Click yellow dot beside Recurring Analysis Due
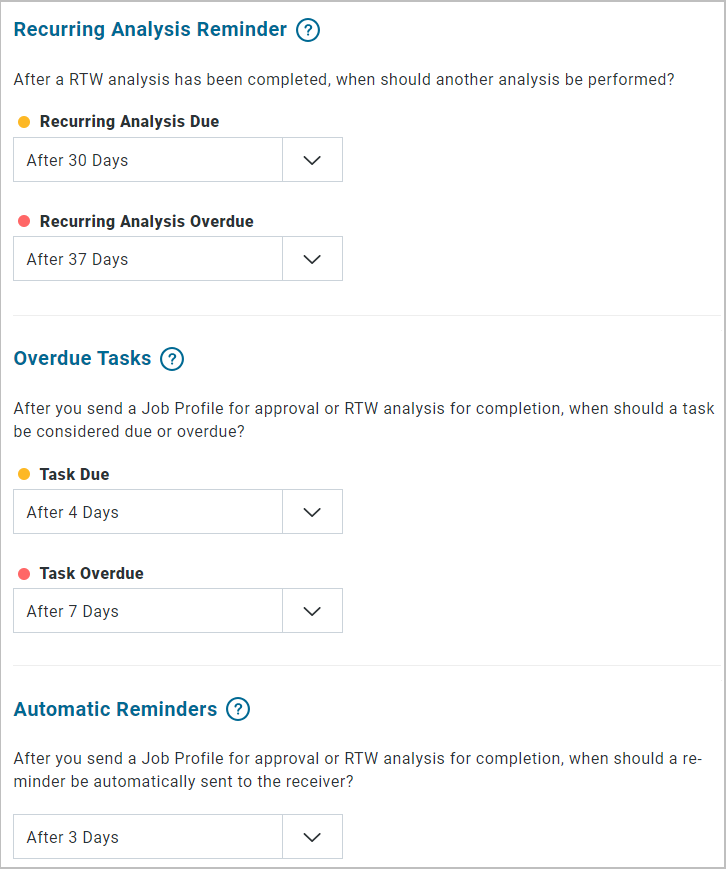The image size is (726, 869). [24, 122]
